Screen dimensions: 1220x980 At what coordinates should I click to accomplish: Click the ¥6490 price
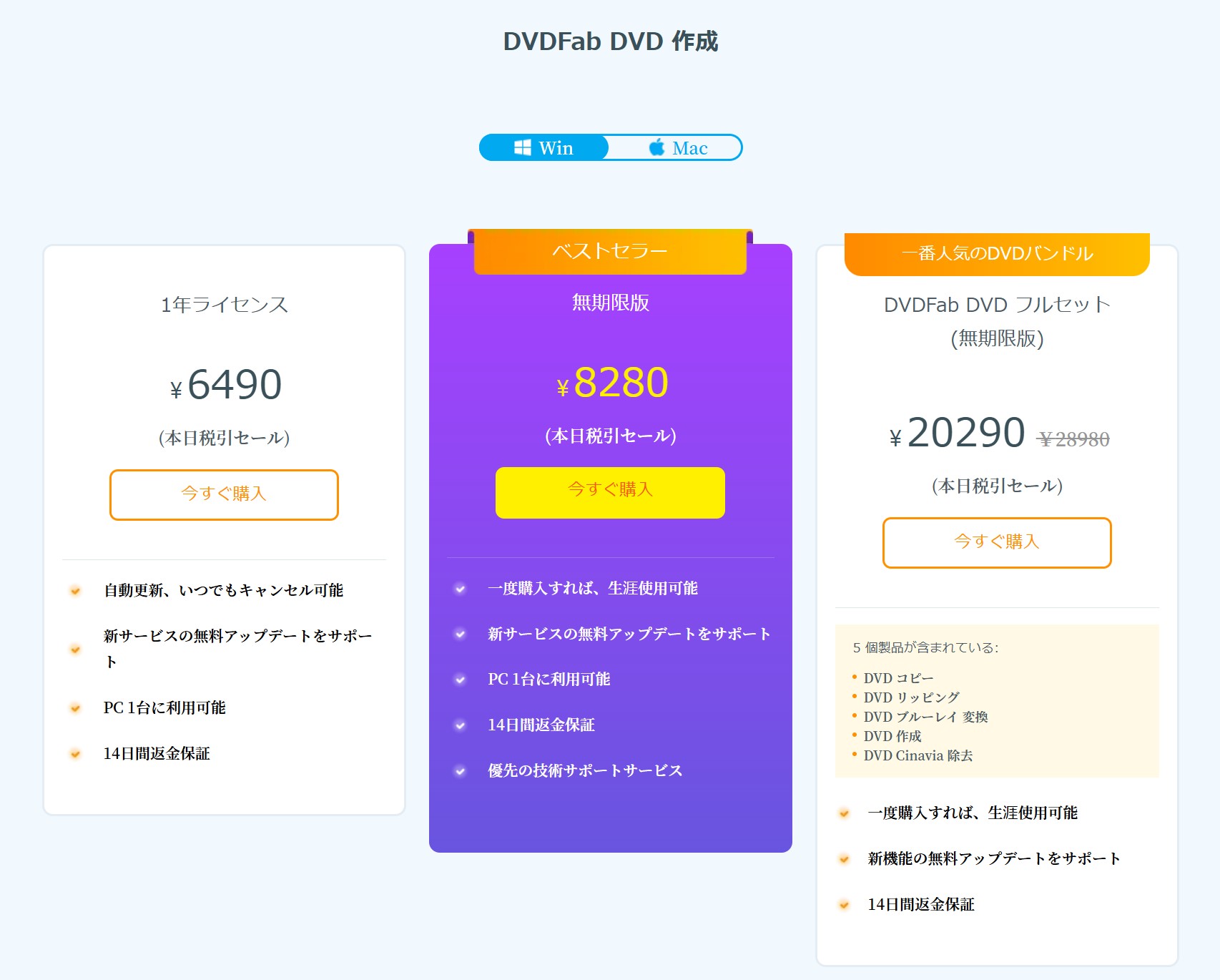tap(225, 385)
